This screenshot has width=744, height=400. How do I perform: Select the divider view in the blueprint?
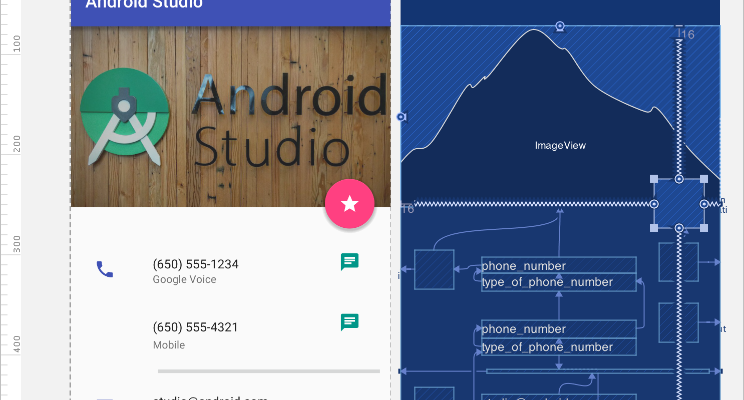[598, 371]
